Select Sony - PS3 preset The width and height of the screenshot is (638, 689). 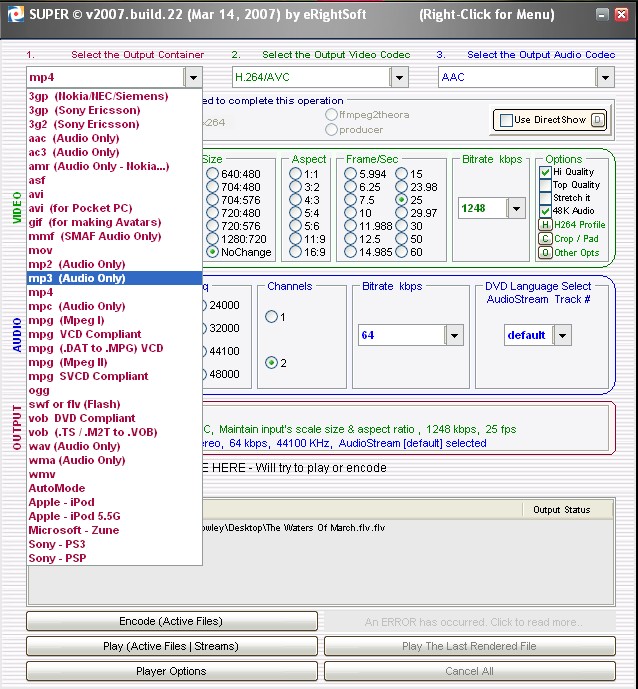pyautogui.click(x=114, y=544)
